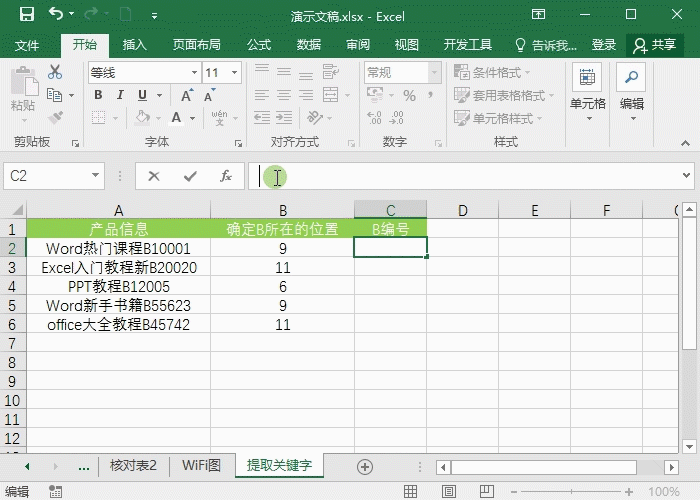
Task: Toggle Underline formatting
Action: point(142,95)
